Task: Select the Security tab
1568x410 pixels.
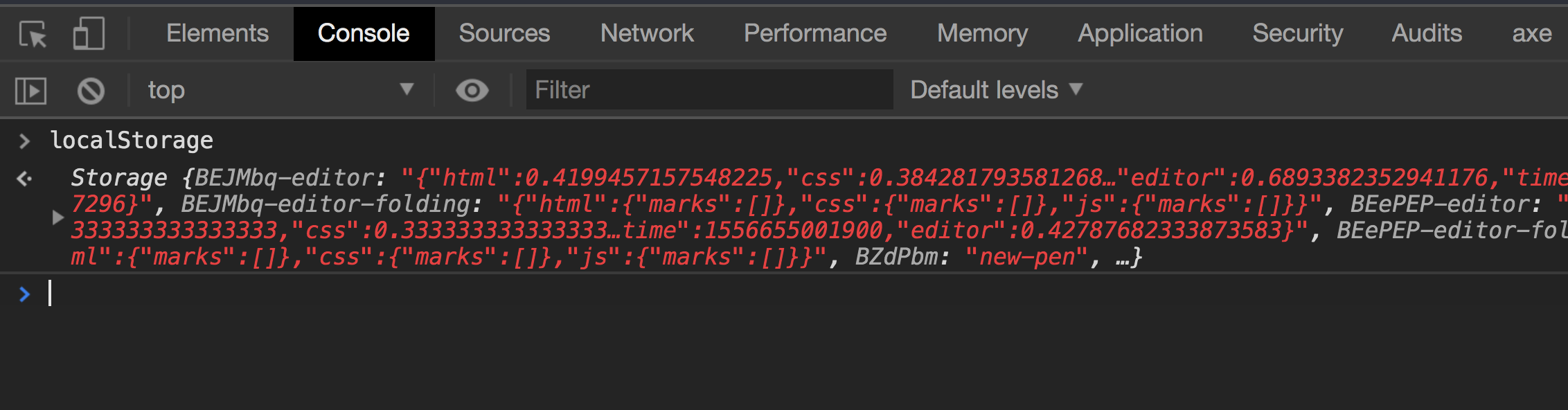Action: (x=1297, y=33)
